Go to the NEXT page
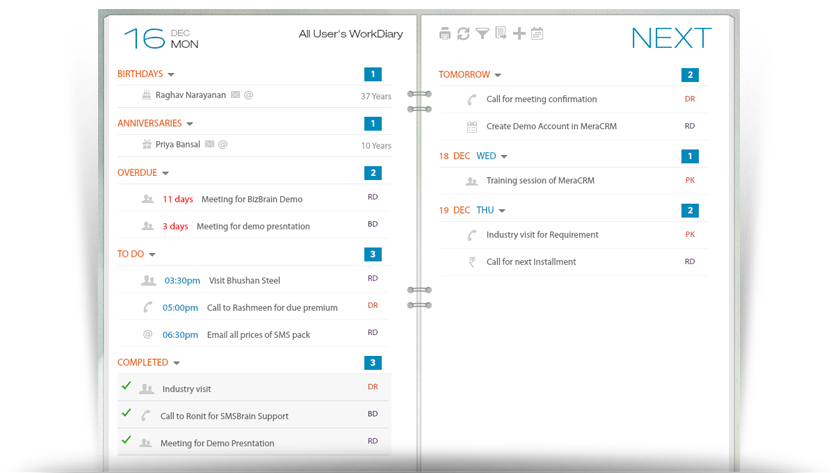 point(671,39)
